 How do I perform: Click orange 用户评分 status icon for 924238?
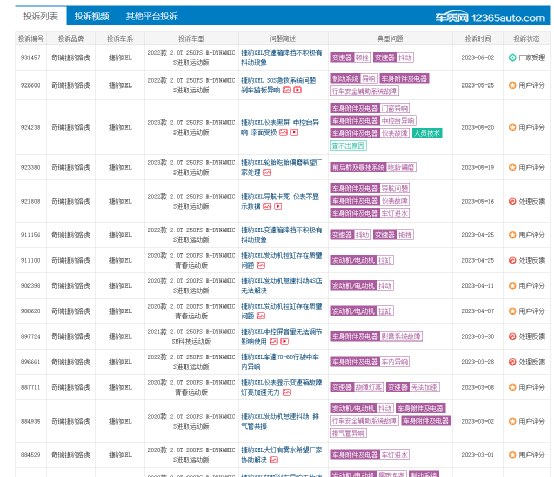click(x=512, y=127)
